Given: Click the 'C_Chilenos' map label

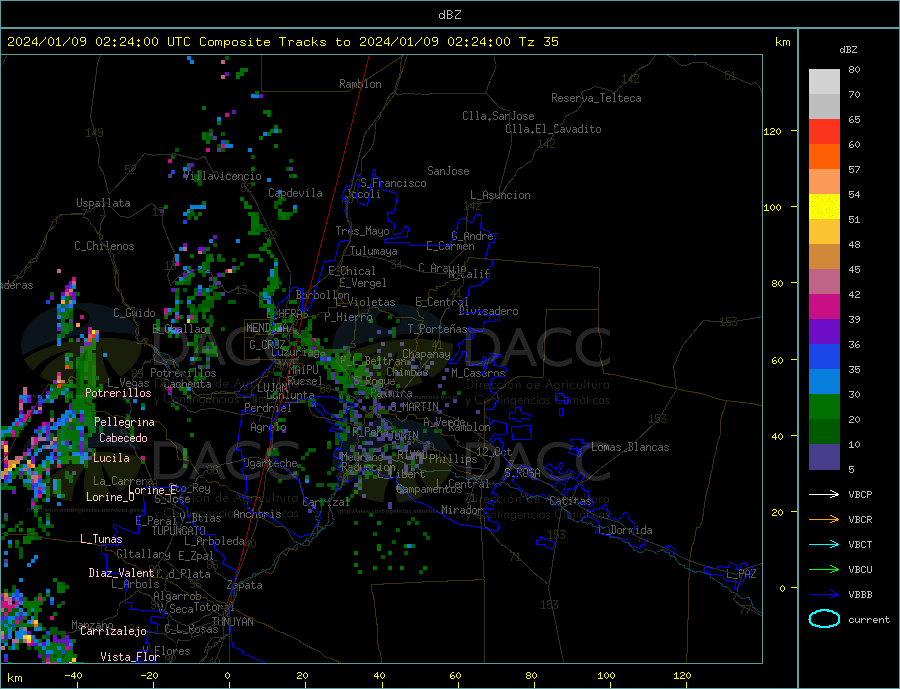Looking at the screenshot, I should (104, 246).
